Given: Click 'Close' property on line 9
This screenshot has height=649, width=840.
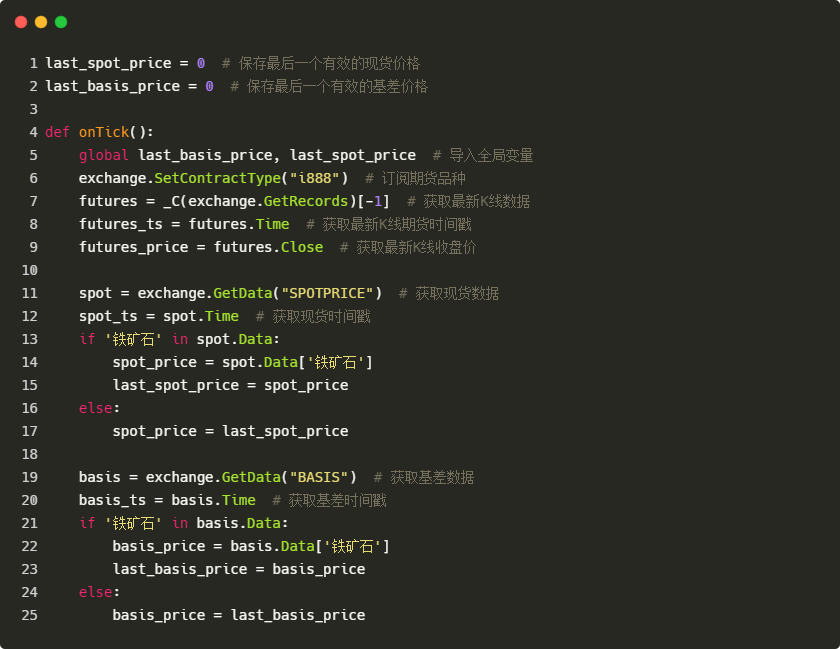Looking at the screenshot, I should click(x=302, y=247).
